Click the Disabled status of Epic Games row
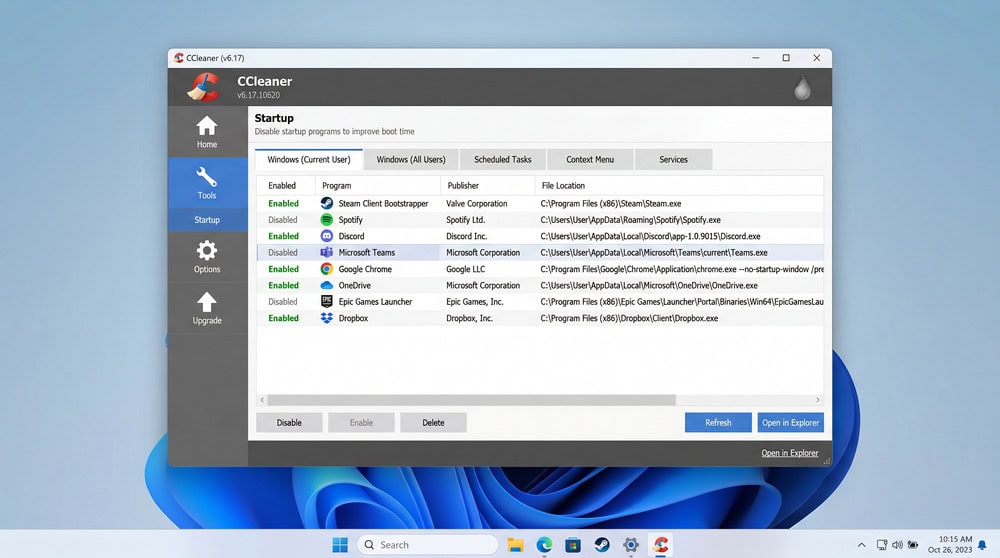The width and height of the screenshot is (1000, 558). [x=283, y=302]
